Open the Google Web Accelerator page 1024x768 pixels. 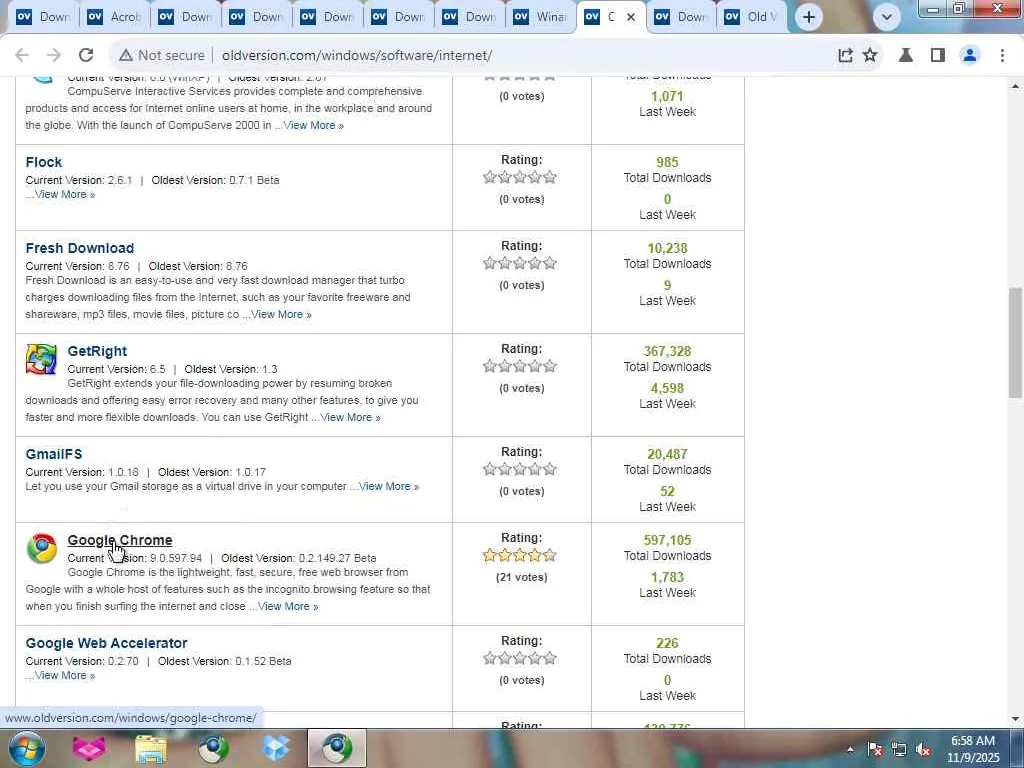point(106,643)
